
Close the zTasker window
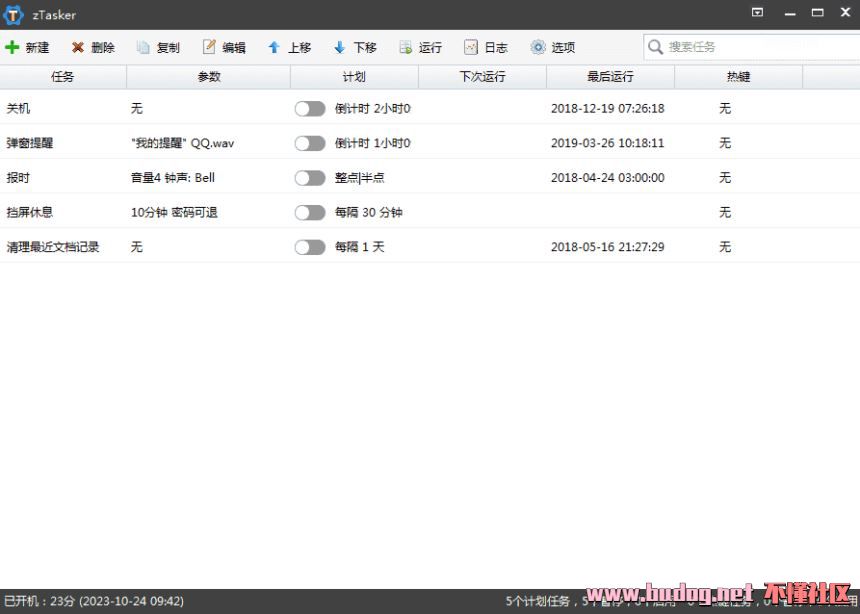click(x=845, y=12)
